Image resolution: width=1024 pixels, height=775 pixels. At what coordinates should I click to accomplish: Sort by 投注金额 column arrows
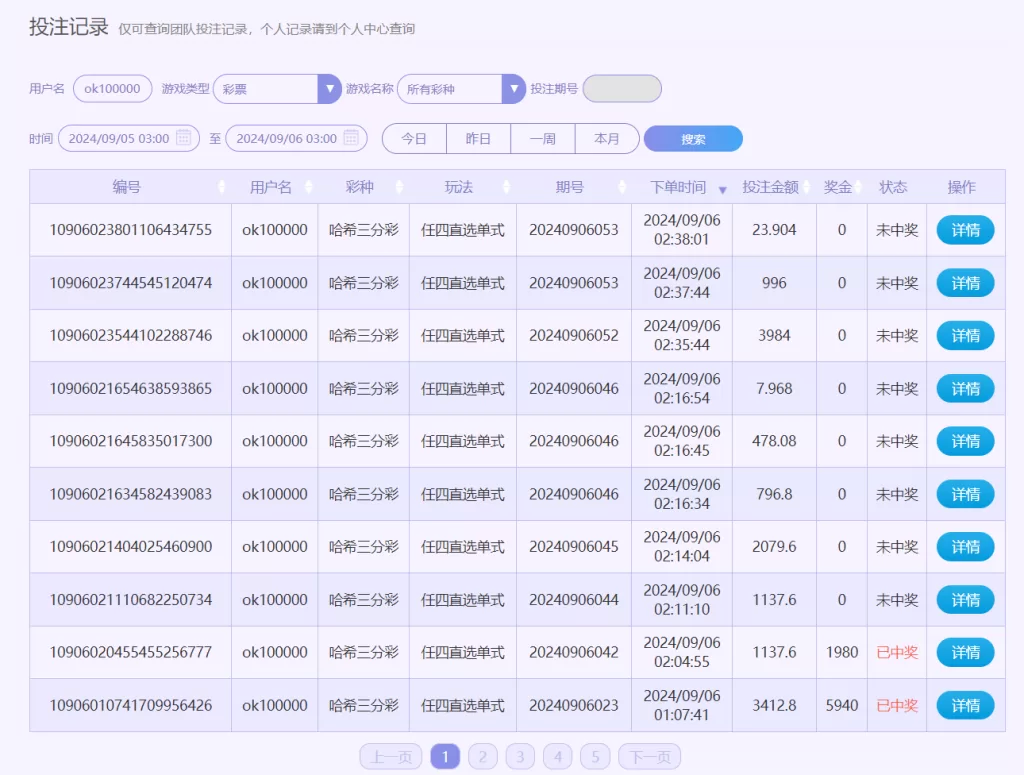pos(807,187)
